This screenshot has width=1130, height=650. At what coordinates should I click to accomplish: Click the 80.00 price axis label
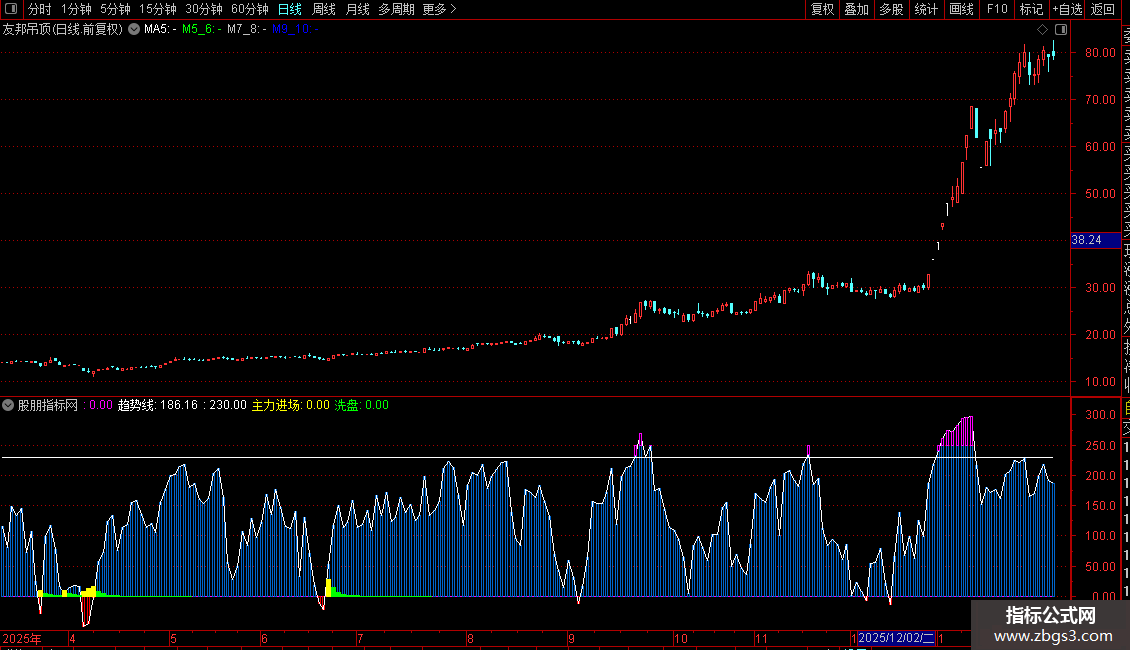coord(1100,53)
